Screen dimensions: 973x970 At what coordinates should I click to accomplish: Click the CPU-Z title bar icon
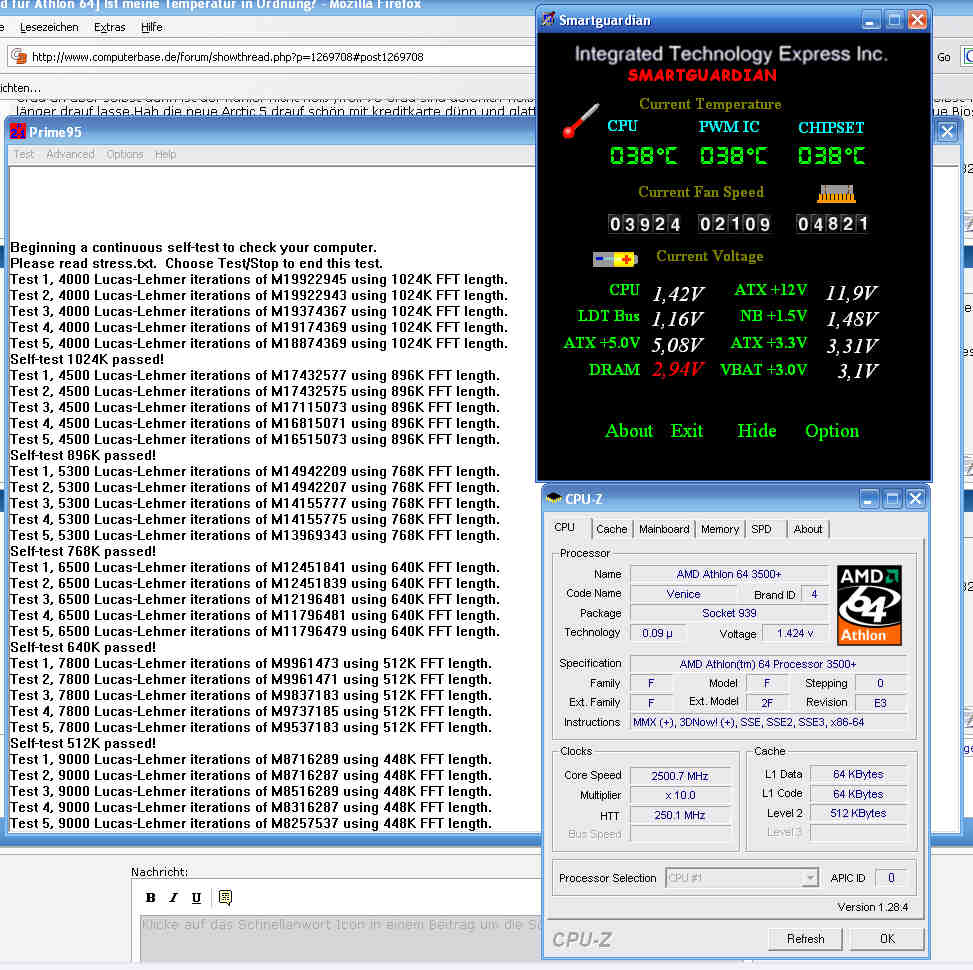tap(554, 498)
